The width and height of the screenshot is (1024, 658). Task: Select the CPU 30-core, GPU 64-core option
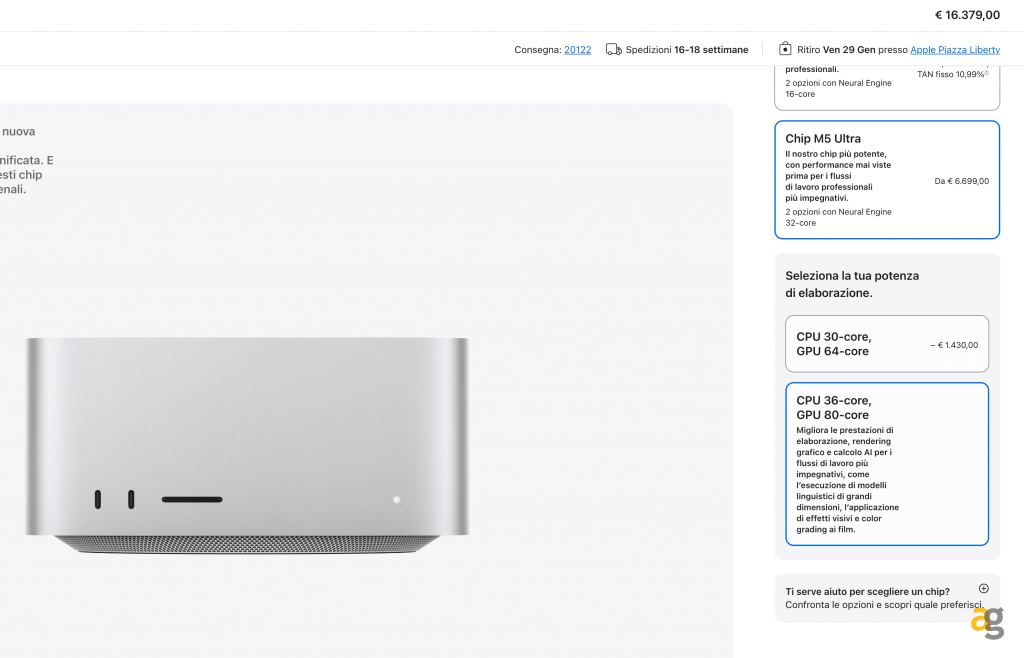887,344
